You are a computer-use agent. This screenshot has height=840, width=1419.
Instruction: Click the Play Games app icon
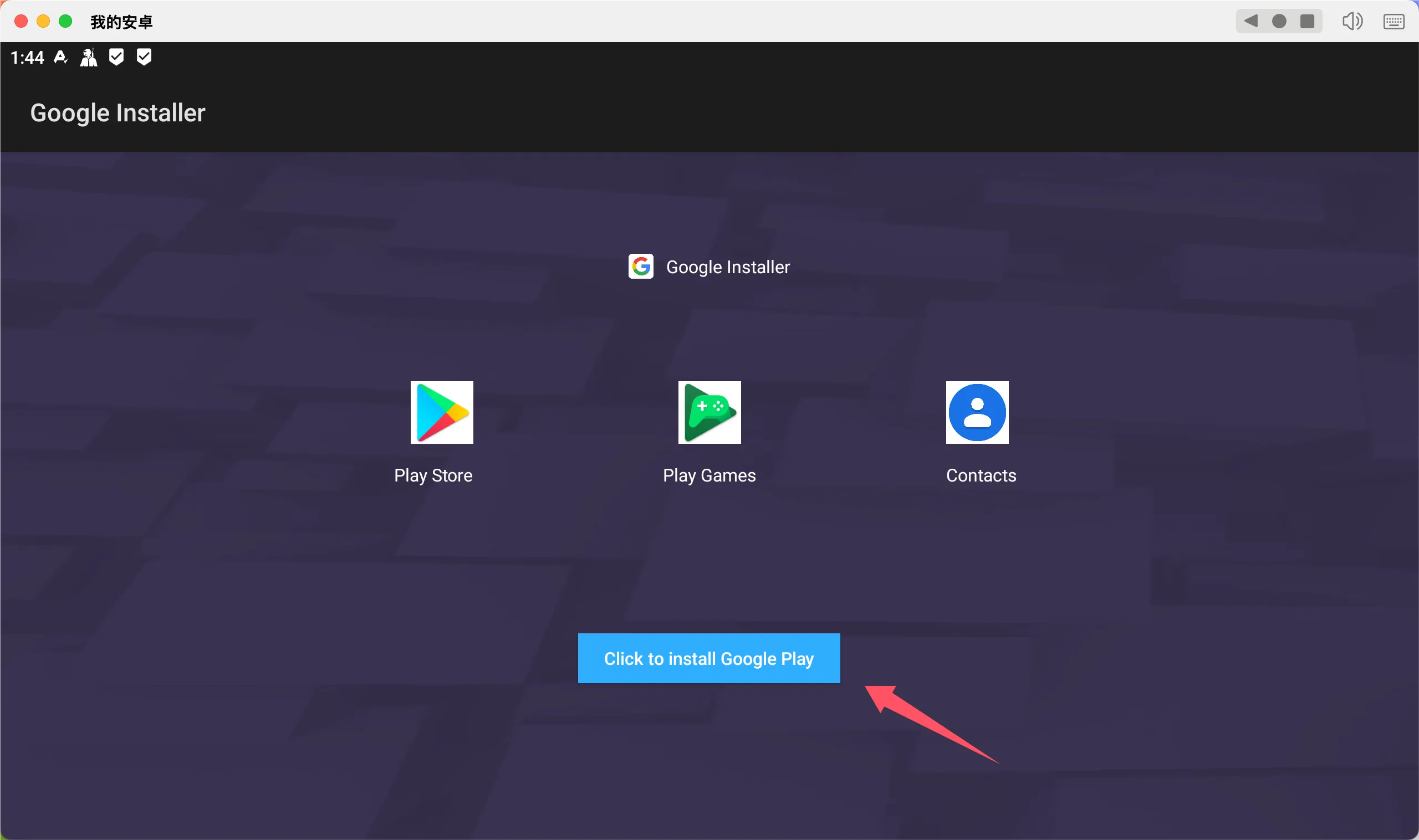tap(709, 412)
